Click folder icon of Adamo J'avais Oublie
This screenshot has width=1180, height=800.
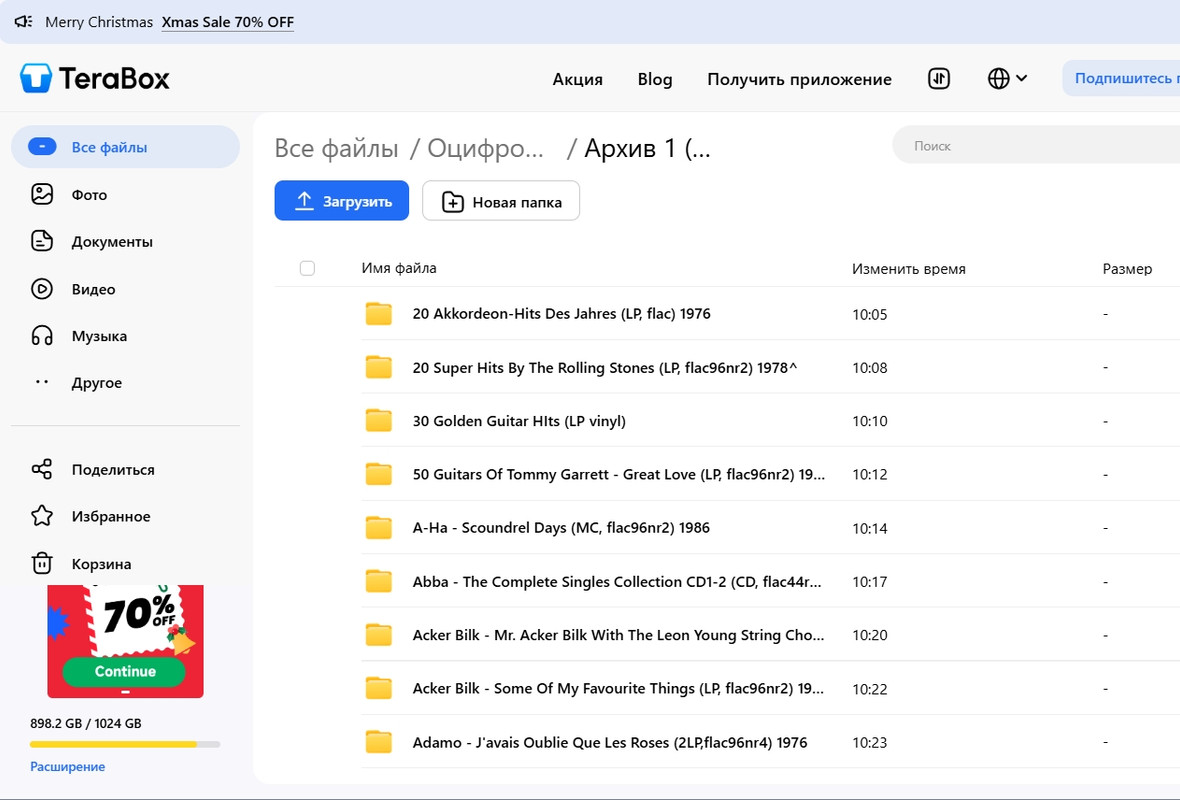(x=379, y=742)
